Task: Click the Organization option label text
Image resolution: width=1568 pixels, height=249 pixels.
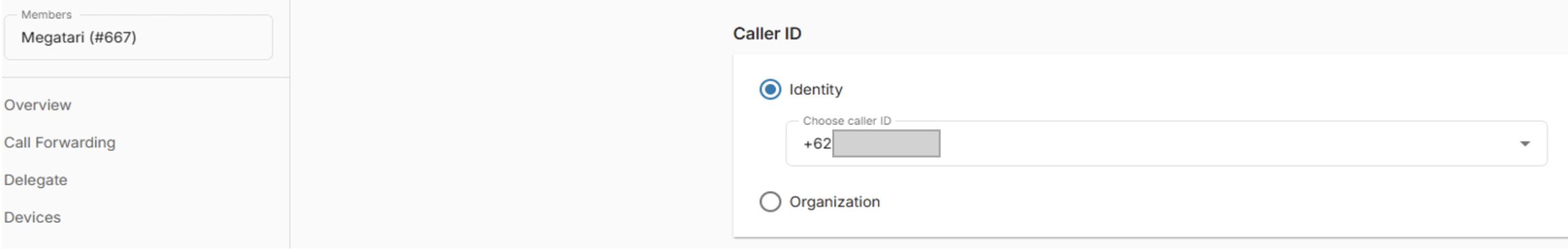Action: (x=834, y=201)
